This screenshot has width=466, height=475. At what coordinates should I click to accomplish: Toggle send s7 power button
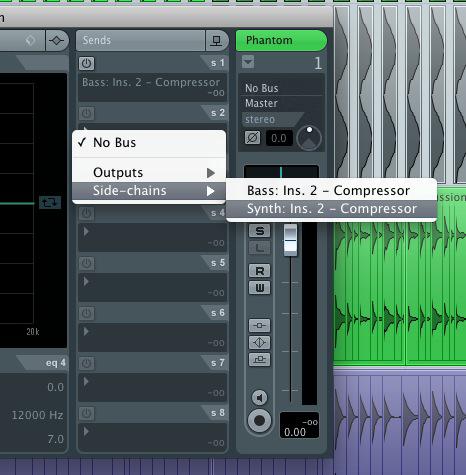point(86,363)
